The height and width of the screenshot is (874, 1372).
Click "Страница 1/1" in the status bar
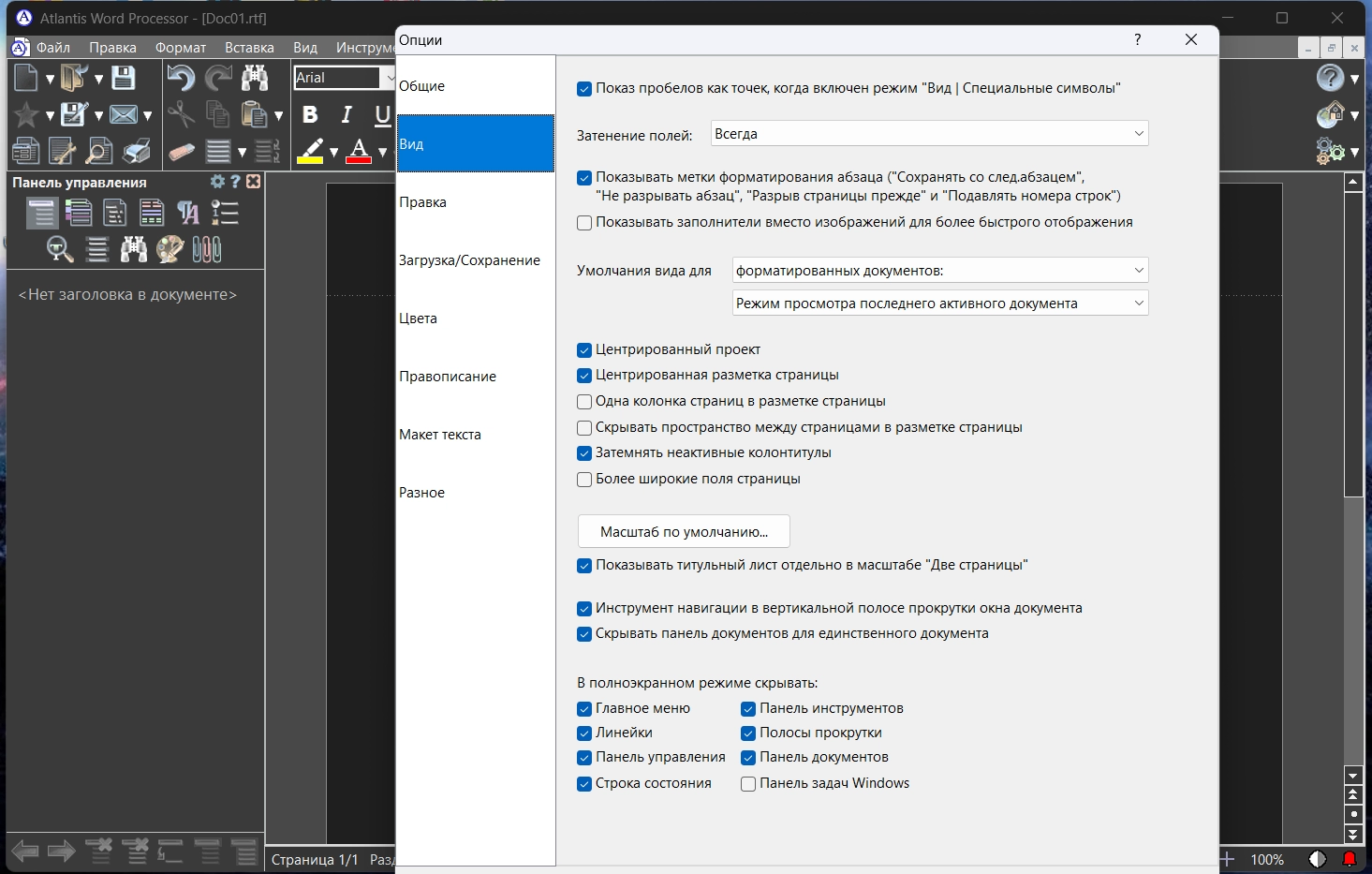(315, 860)
